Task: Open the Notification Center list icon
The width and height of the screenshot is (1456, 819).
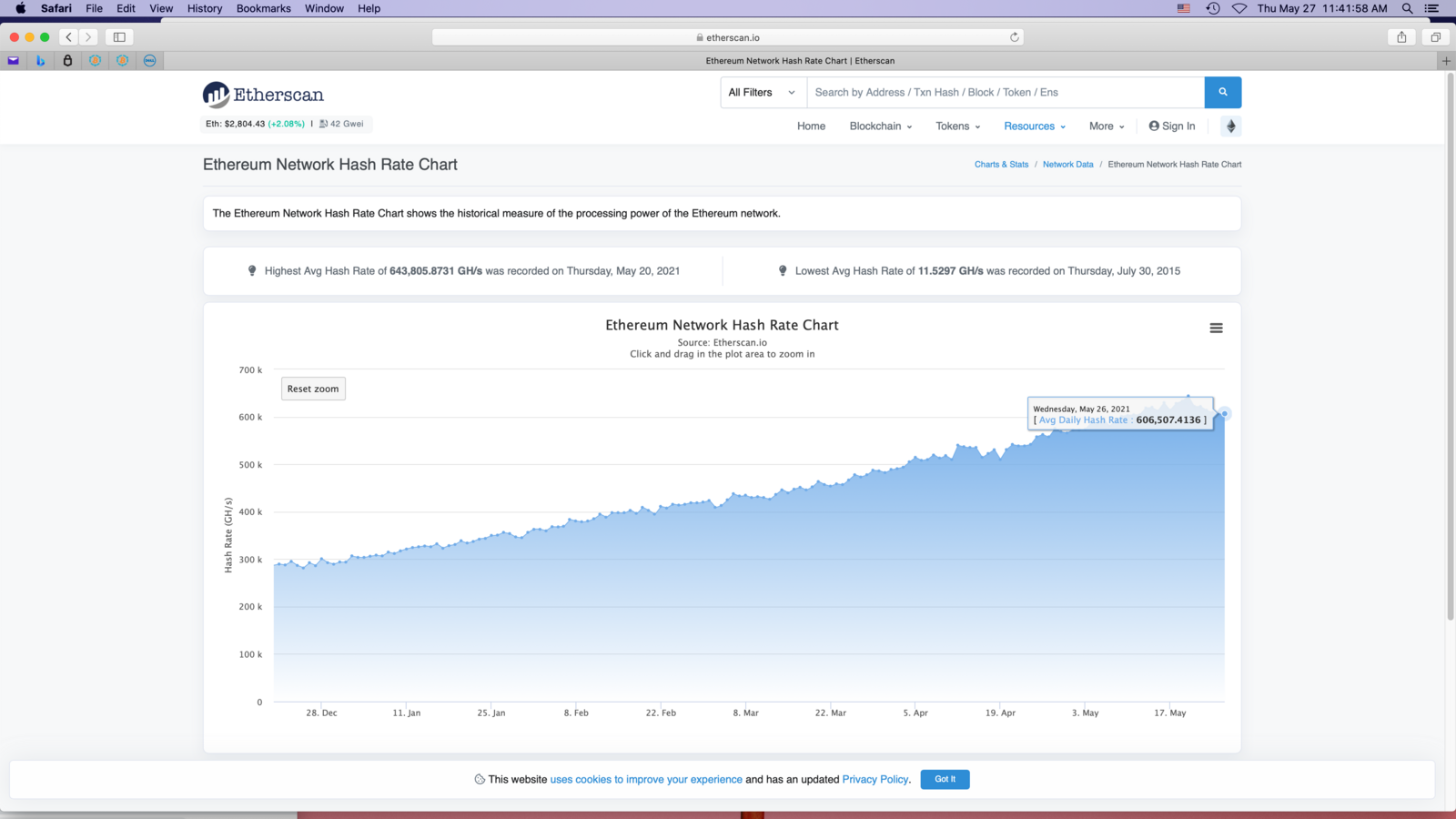Action: click(x=1431, y=8)
